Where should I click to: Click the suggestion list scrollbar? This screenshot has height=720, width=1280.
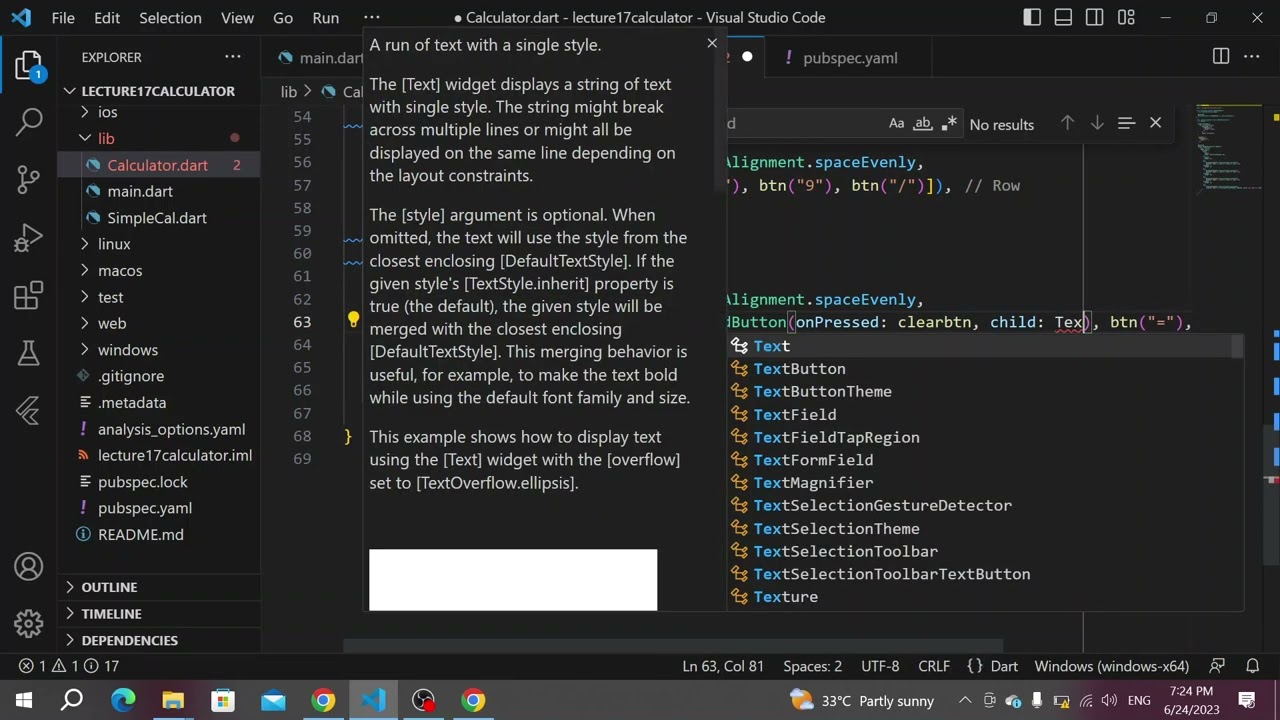tap(1238, 346)
